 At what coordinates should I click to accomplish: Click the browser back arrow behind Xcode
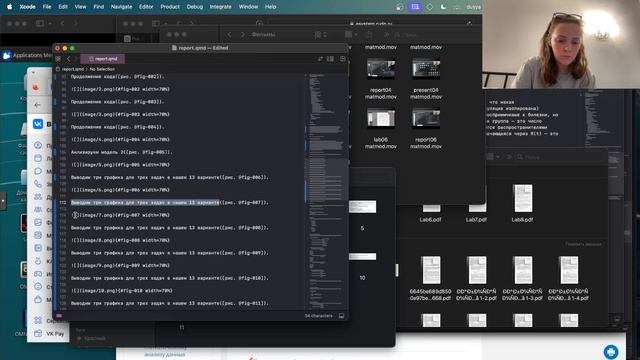(38, 105)
